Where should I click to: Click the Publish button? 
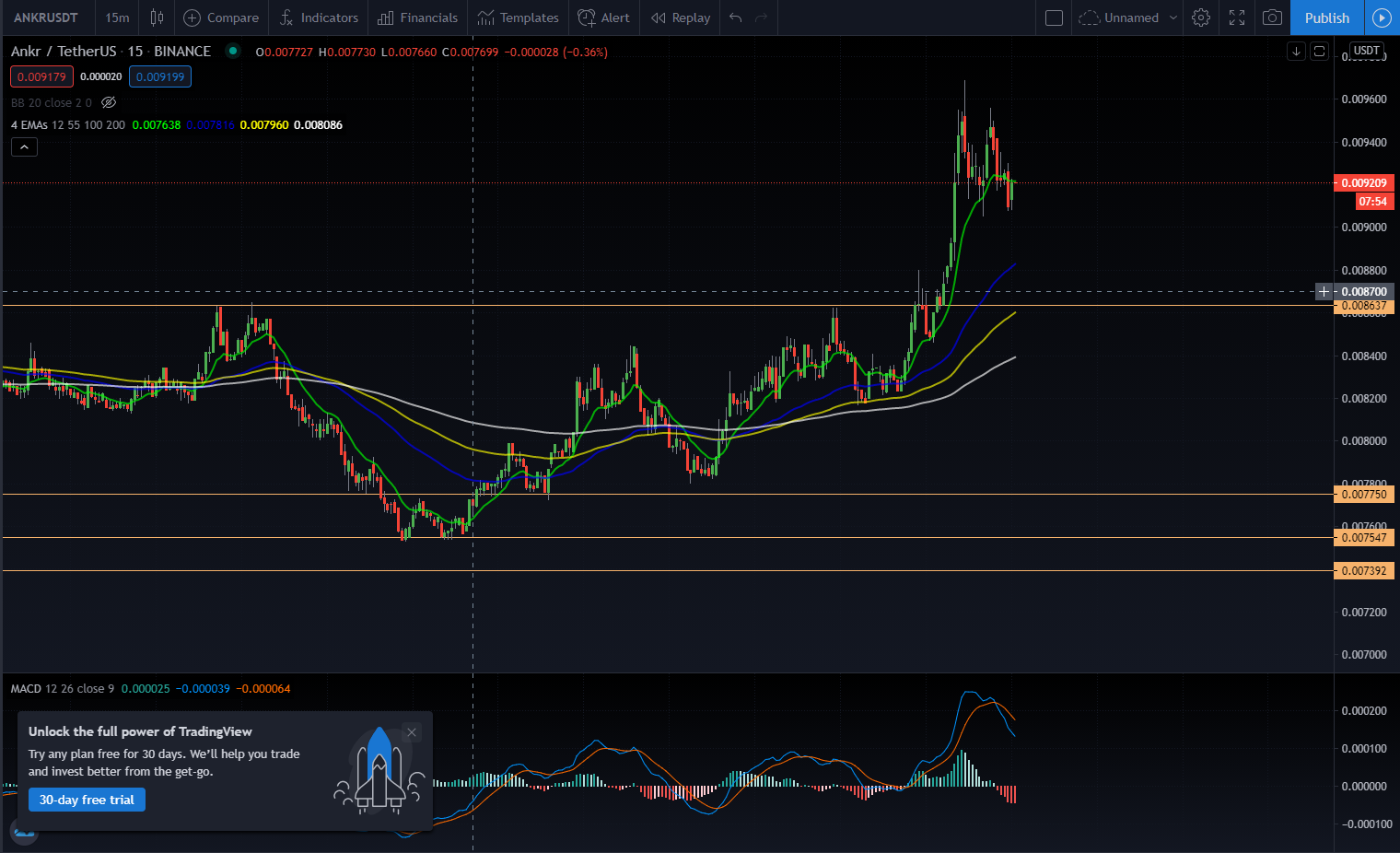(x=1326, y=18)
